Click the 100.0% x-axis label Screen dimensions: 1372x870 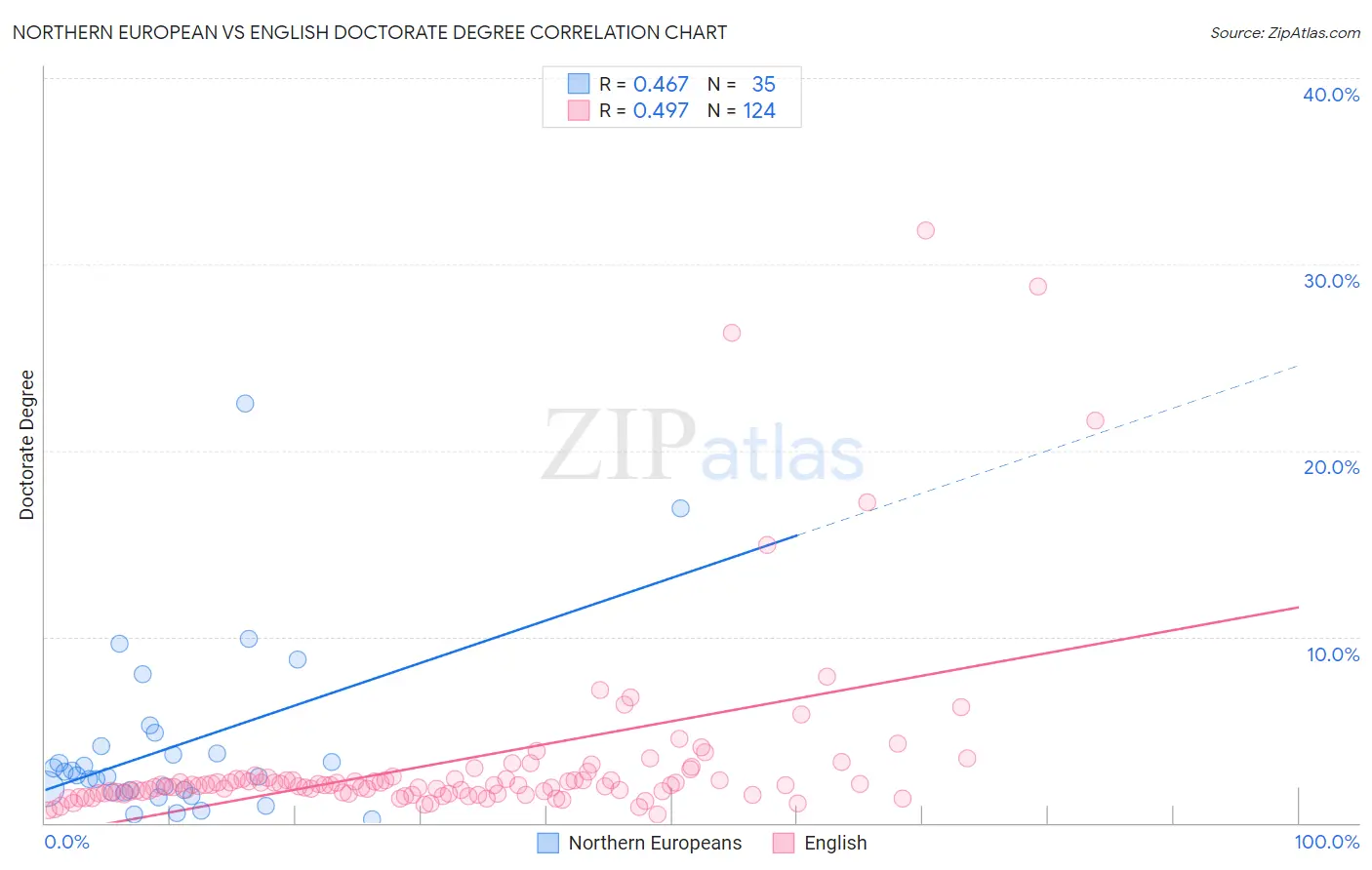click(1327, 842)
